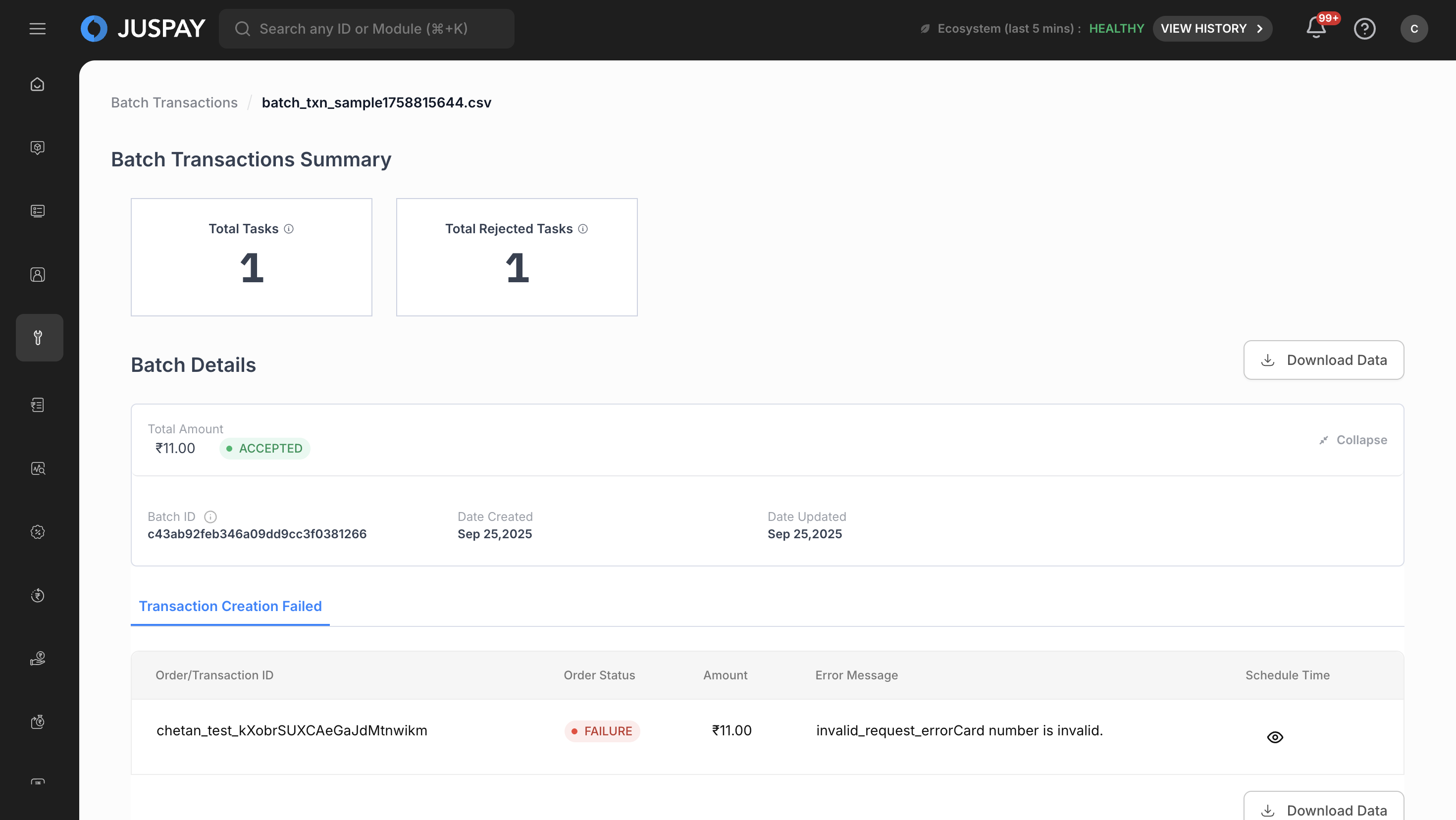Image resolution: width=1456 pixels, height=820 pixels.
Task: Focus the Search any ID or Module field
Action: pos(366,29)
